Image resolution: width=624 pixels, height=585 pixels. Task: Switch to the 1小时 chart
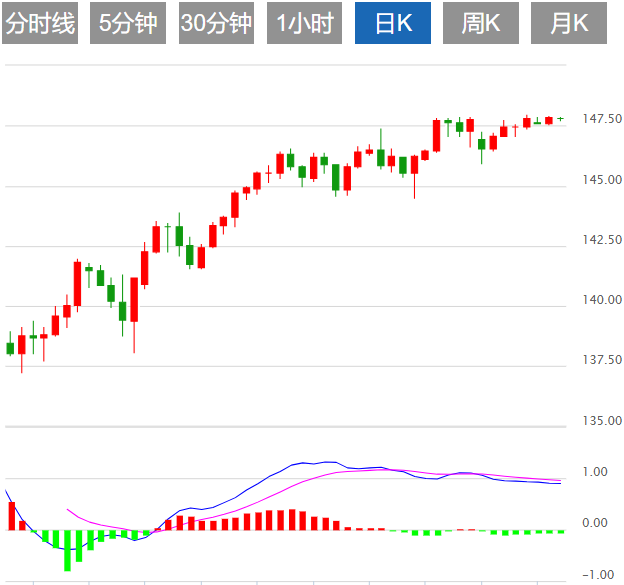[x=305, y=24]
